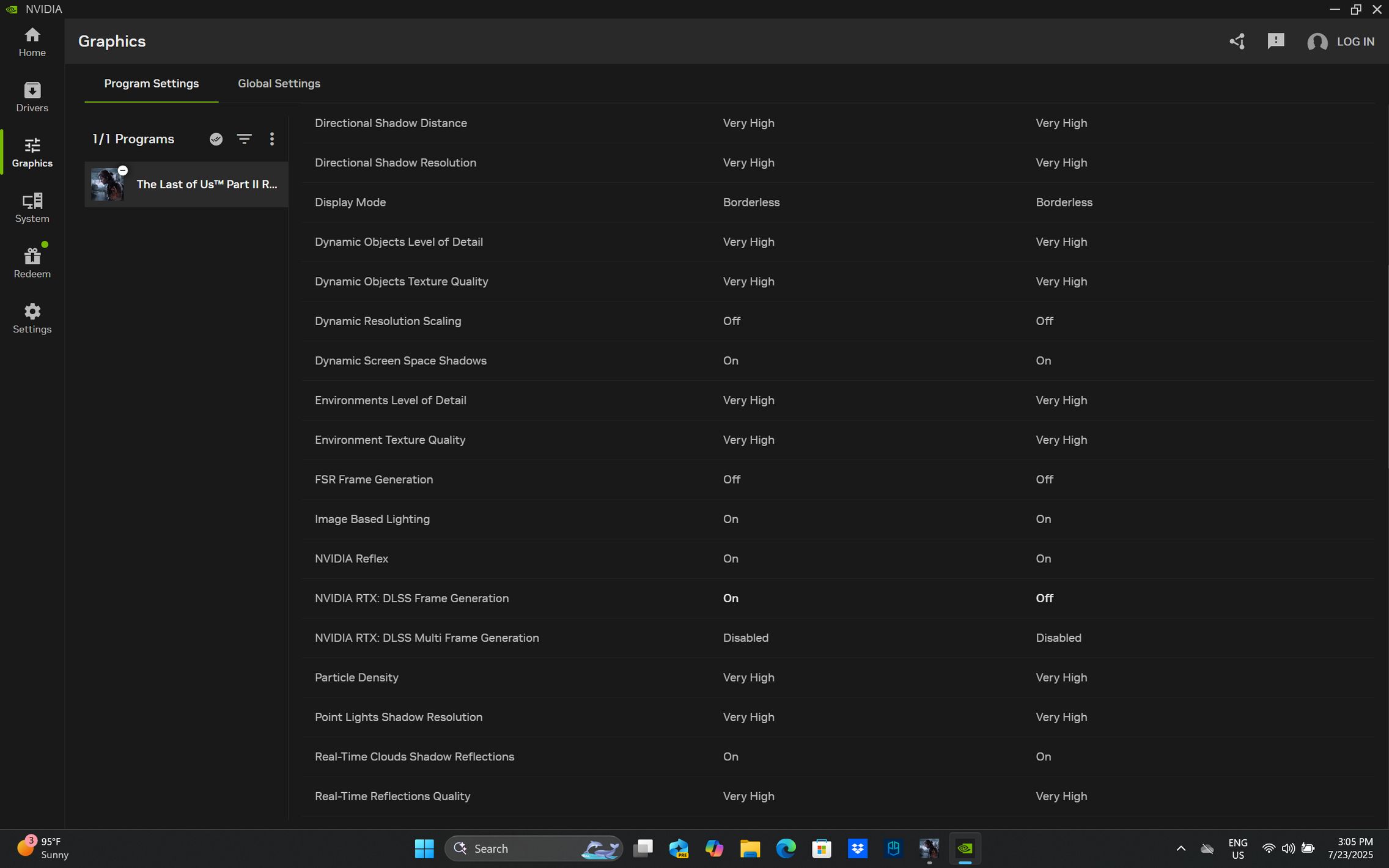Open the Wi-Fi network tray icon
The image size is (1389, 868).
coord(1269,848)
